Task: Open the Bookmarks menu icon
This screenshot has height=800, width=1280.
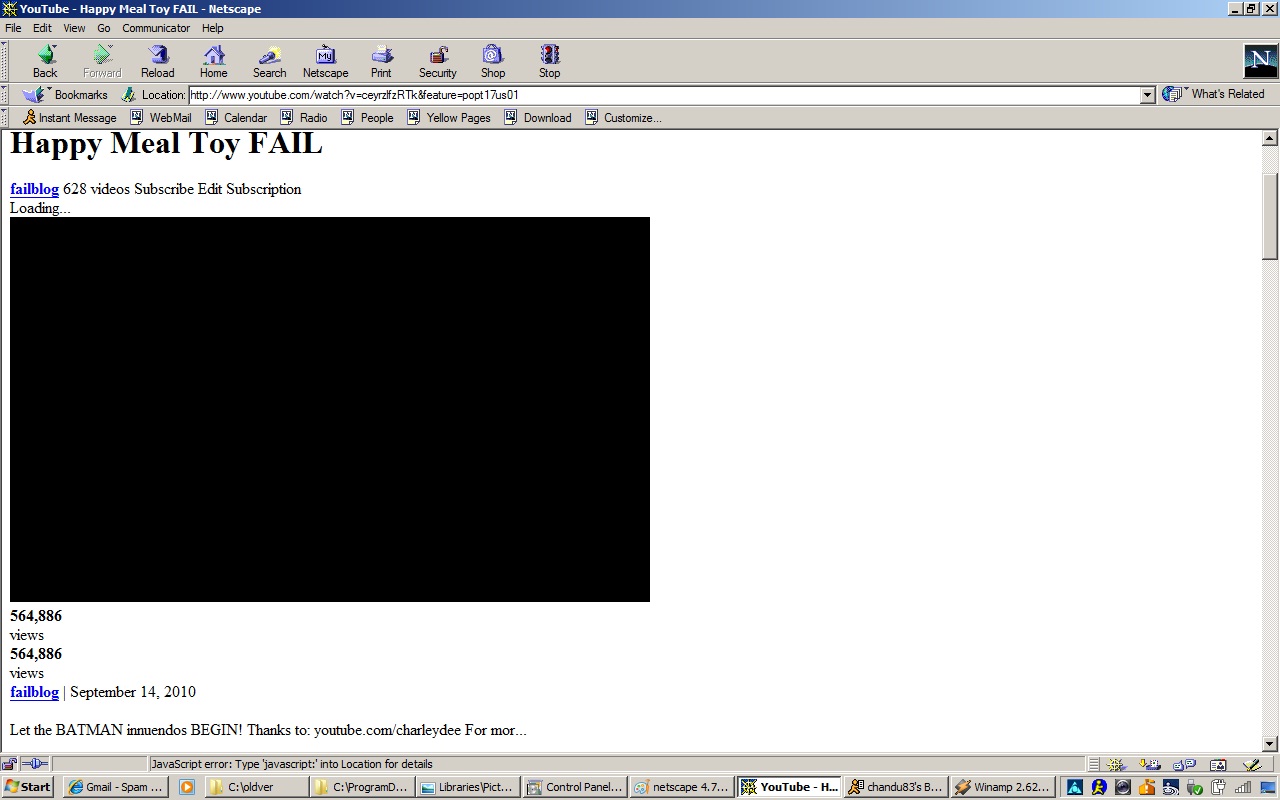Action: click(35, 95)
